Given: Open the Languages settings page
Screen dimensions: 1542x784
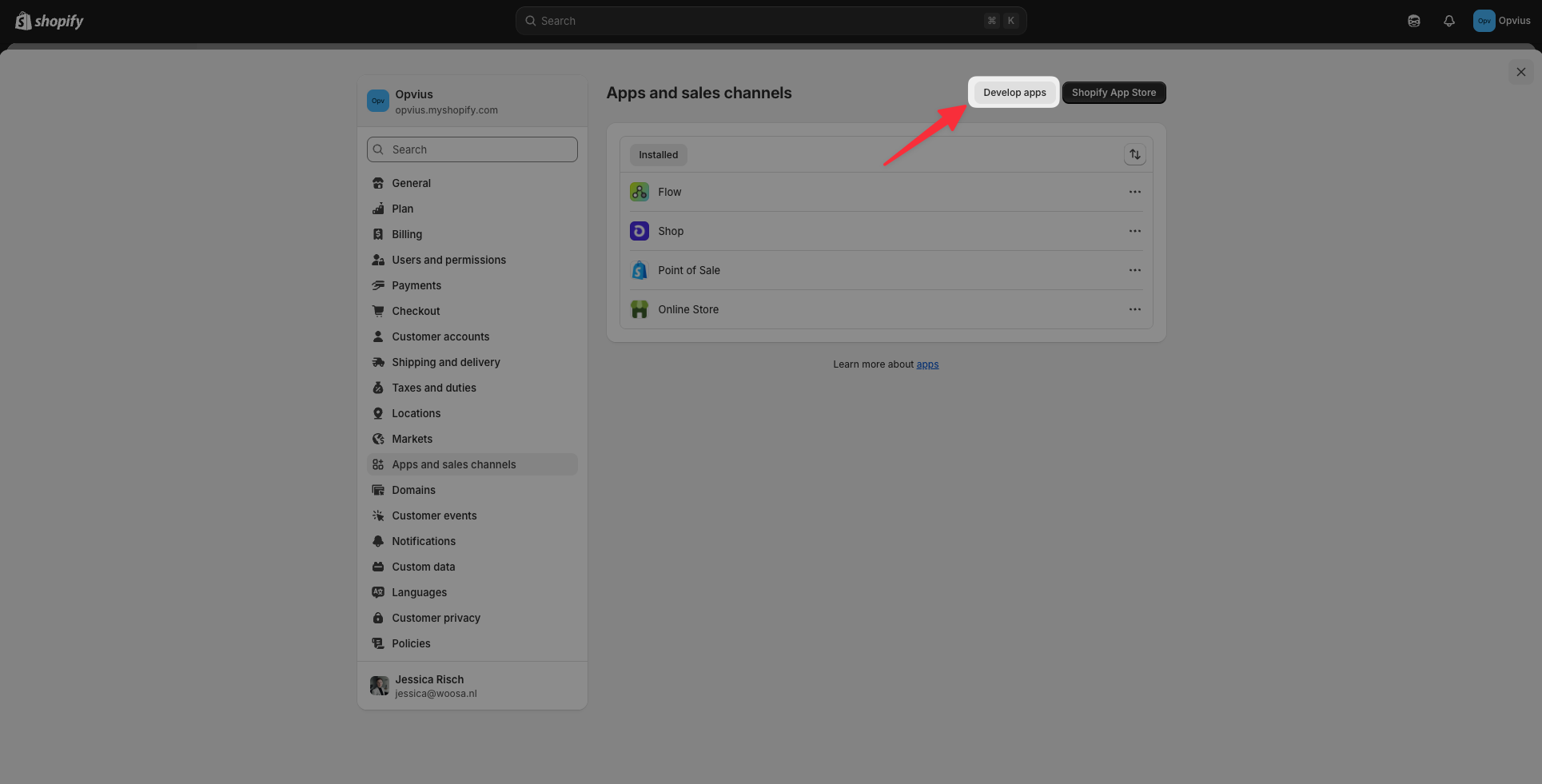Looking at the screenshot, I should (472, 592).
